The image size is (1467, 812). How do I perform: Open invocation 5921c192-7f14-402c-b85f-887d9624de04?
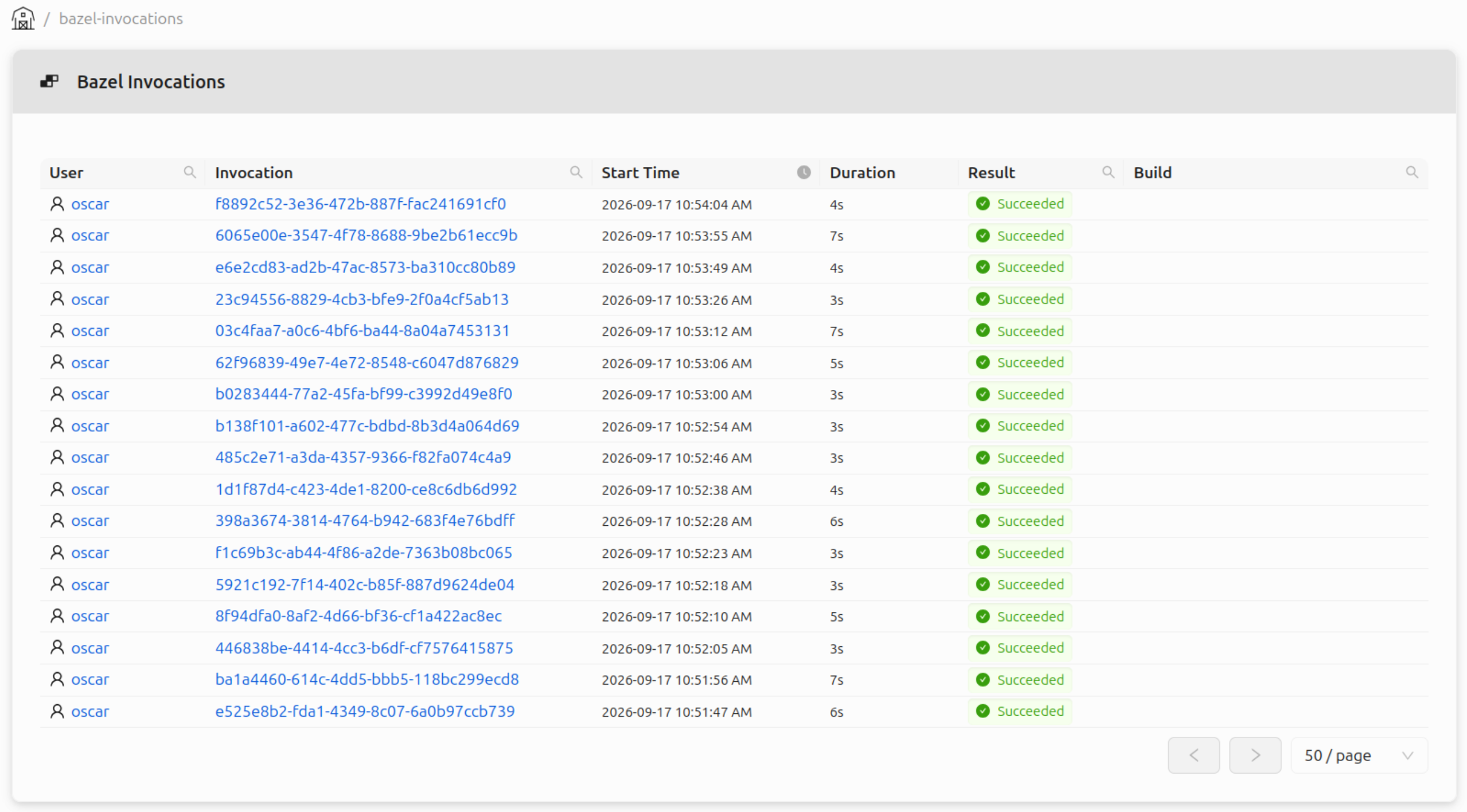[x=365, y=584]
